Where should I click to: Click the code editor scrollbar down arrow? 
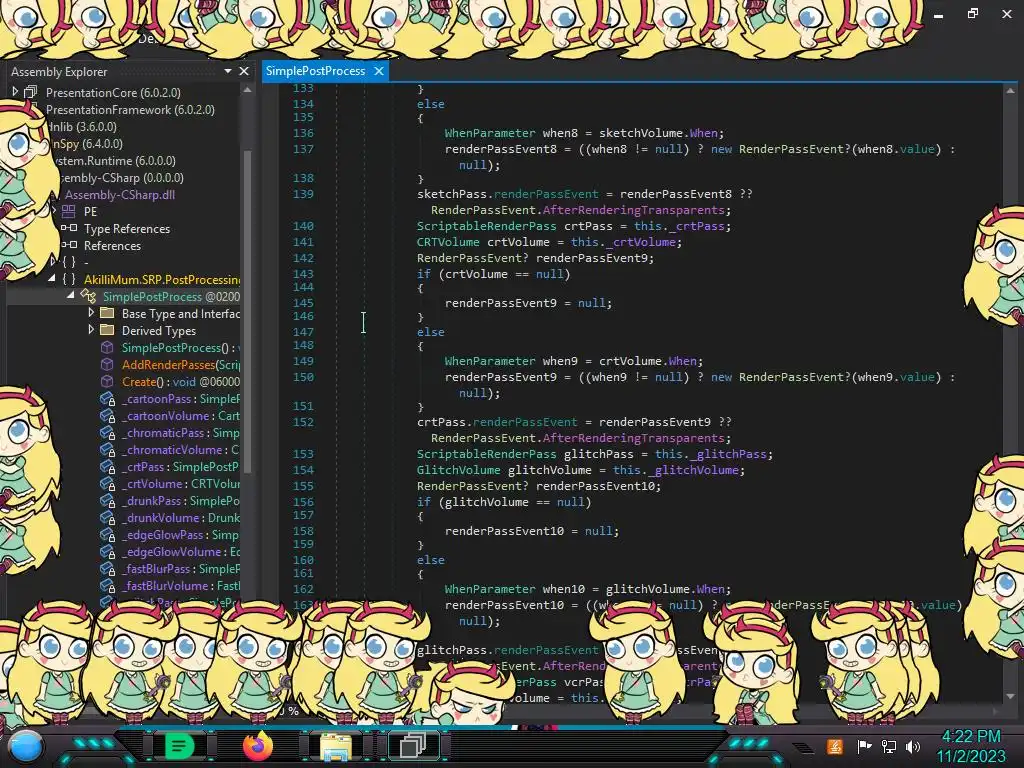pyautogui.click(x=1010, y=696)
